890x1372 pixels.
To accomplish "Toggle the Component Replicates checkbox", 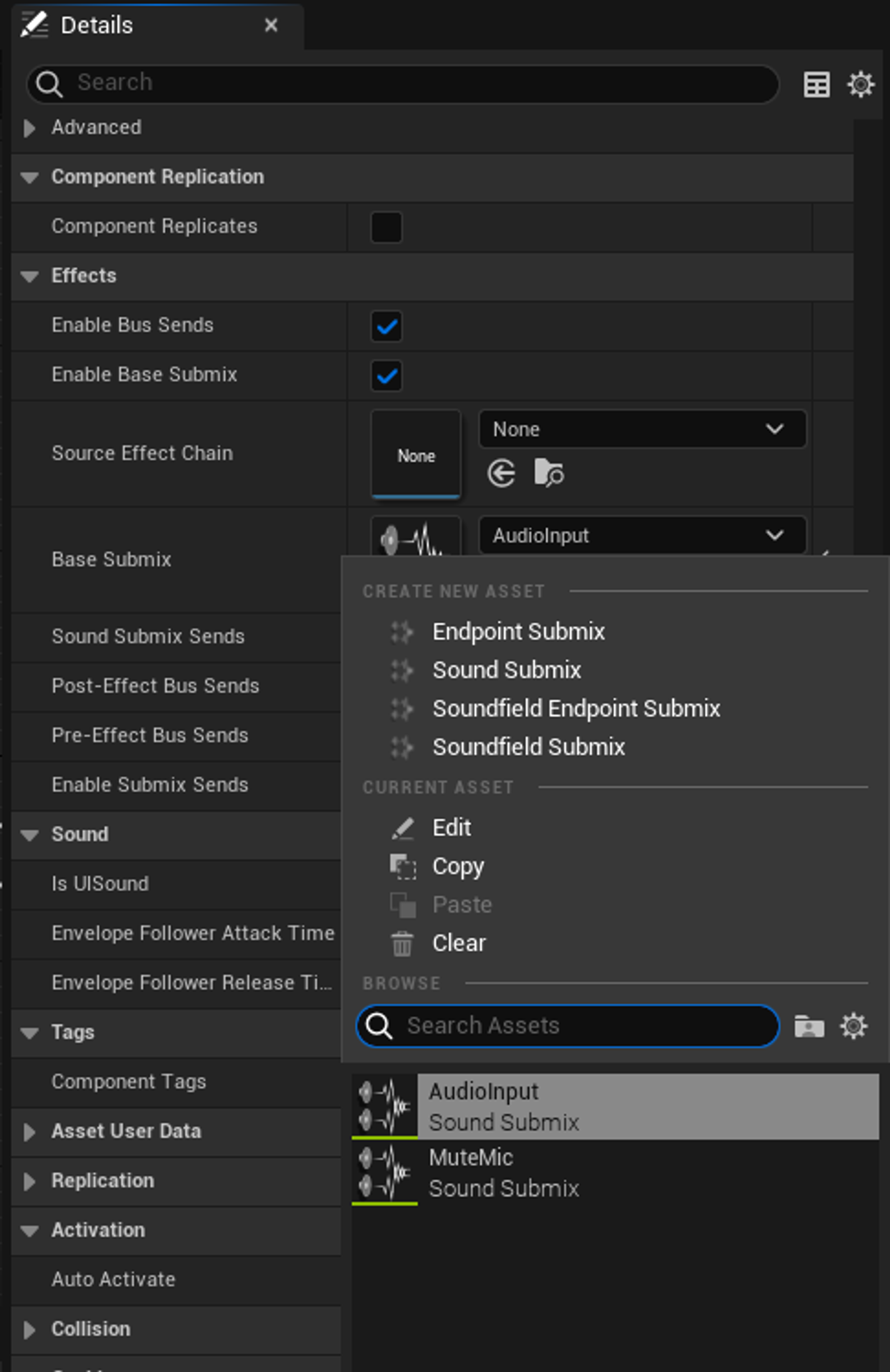I will 386,227.
